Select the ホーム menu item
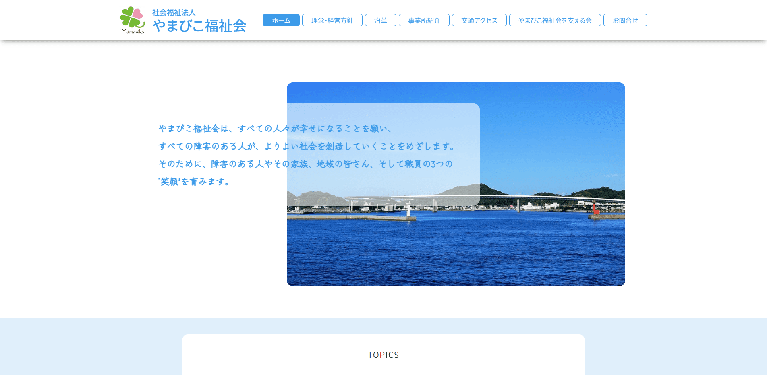The width and height of the screenshot is (767, 375). (x=281, y=20)
